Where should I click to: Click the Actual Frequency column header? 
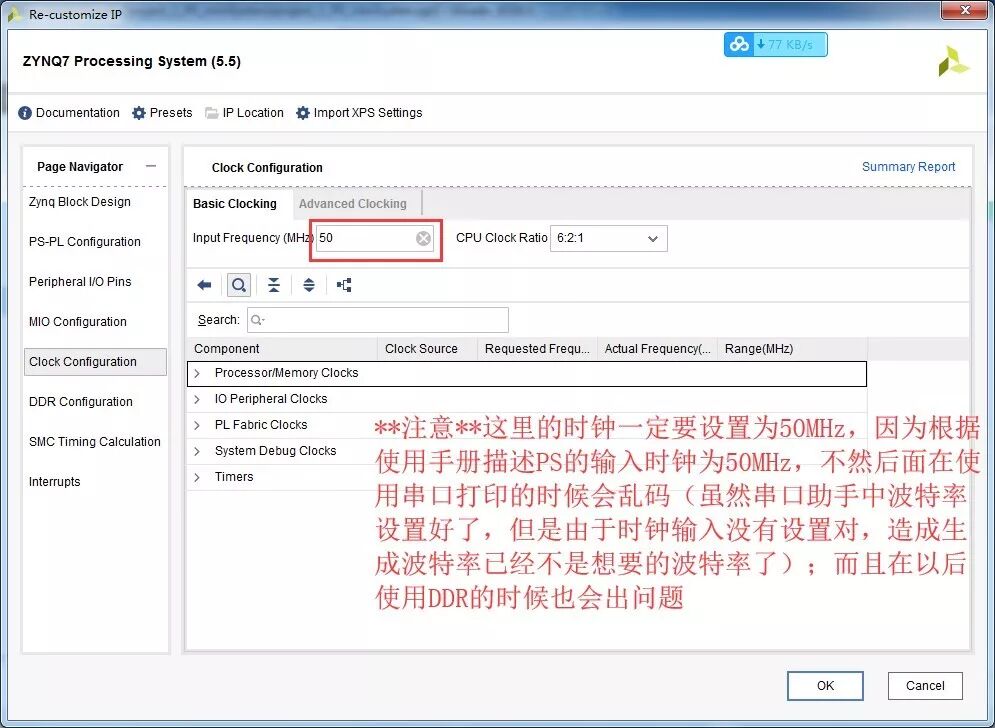click(657, 349)
